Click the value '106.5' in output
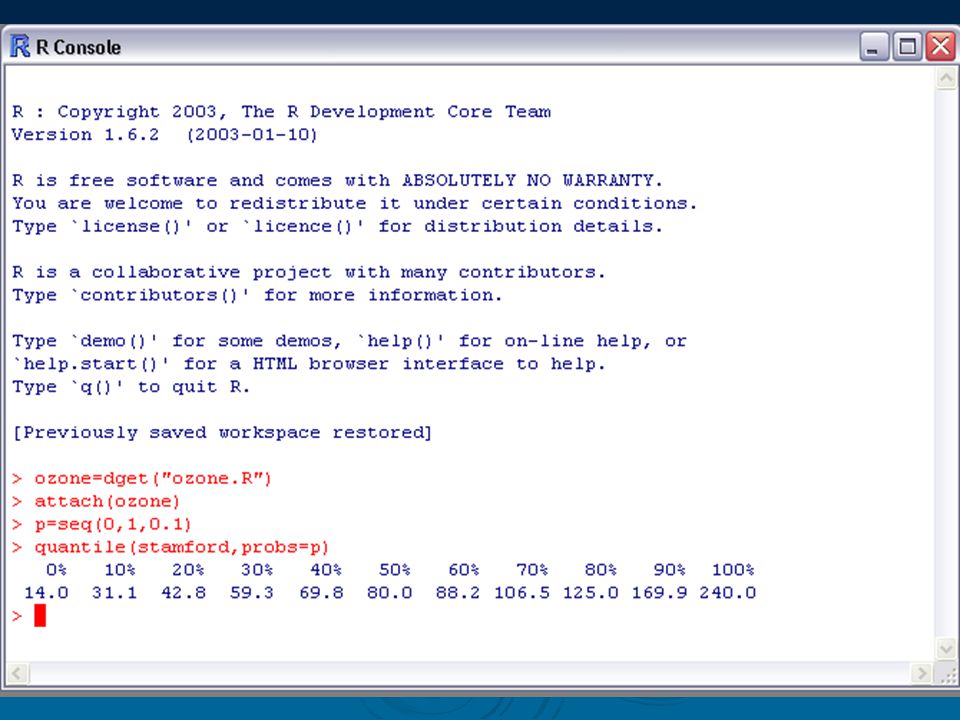 click(x=522, y=593)
